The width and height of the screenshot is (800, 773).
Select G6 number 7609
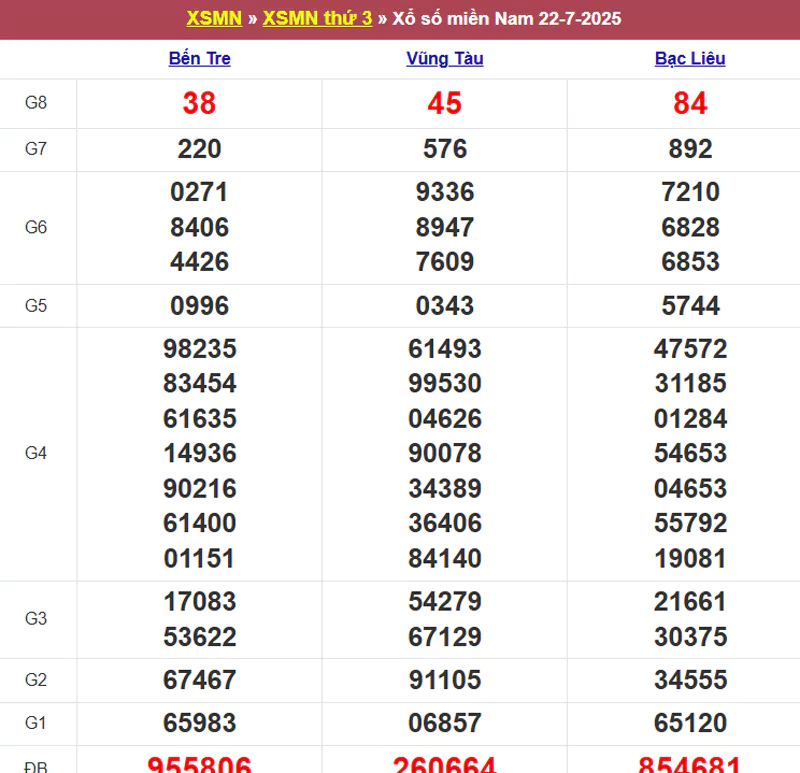(445, 262)
